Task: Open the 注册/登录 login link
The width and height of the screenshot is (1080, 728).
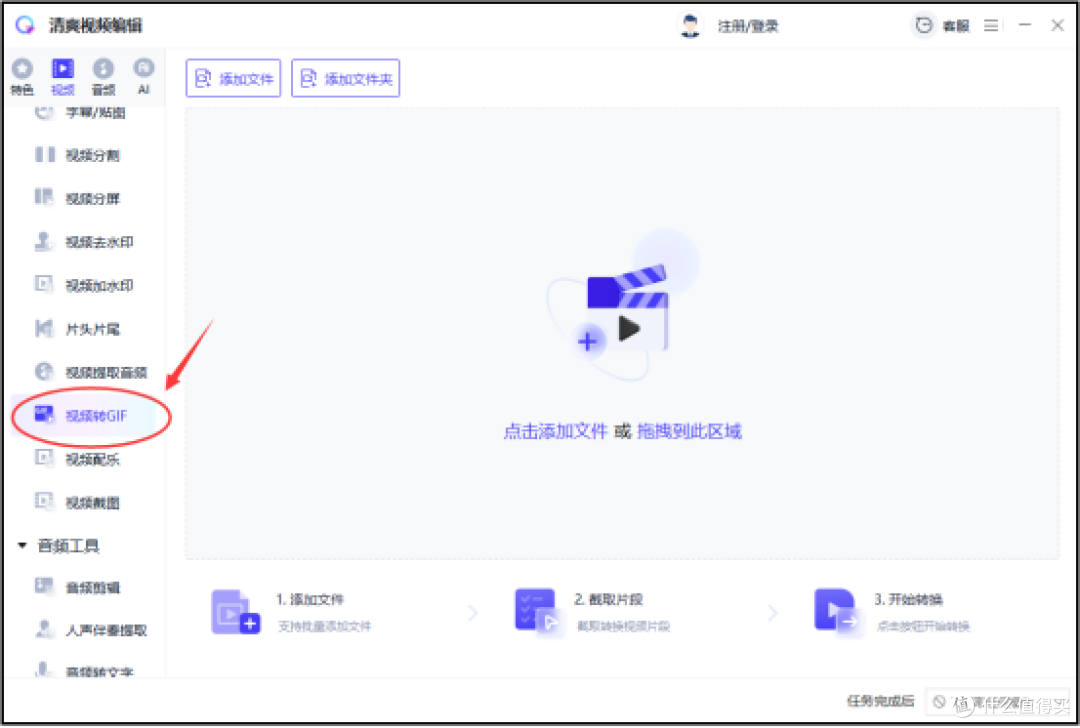Action: pyautogui.click(x=748, y=26)
